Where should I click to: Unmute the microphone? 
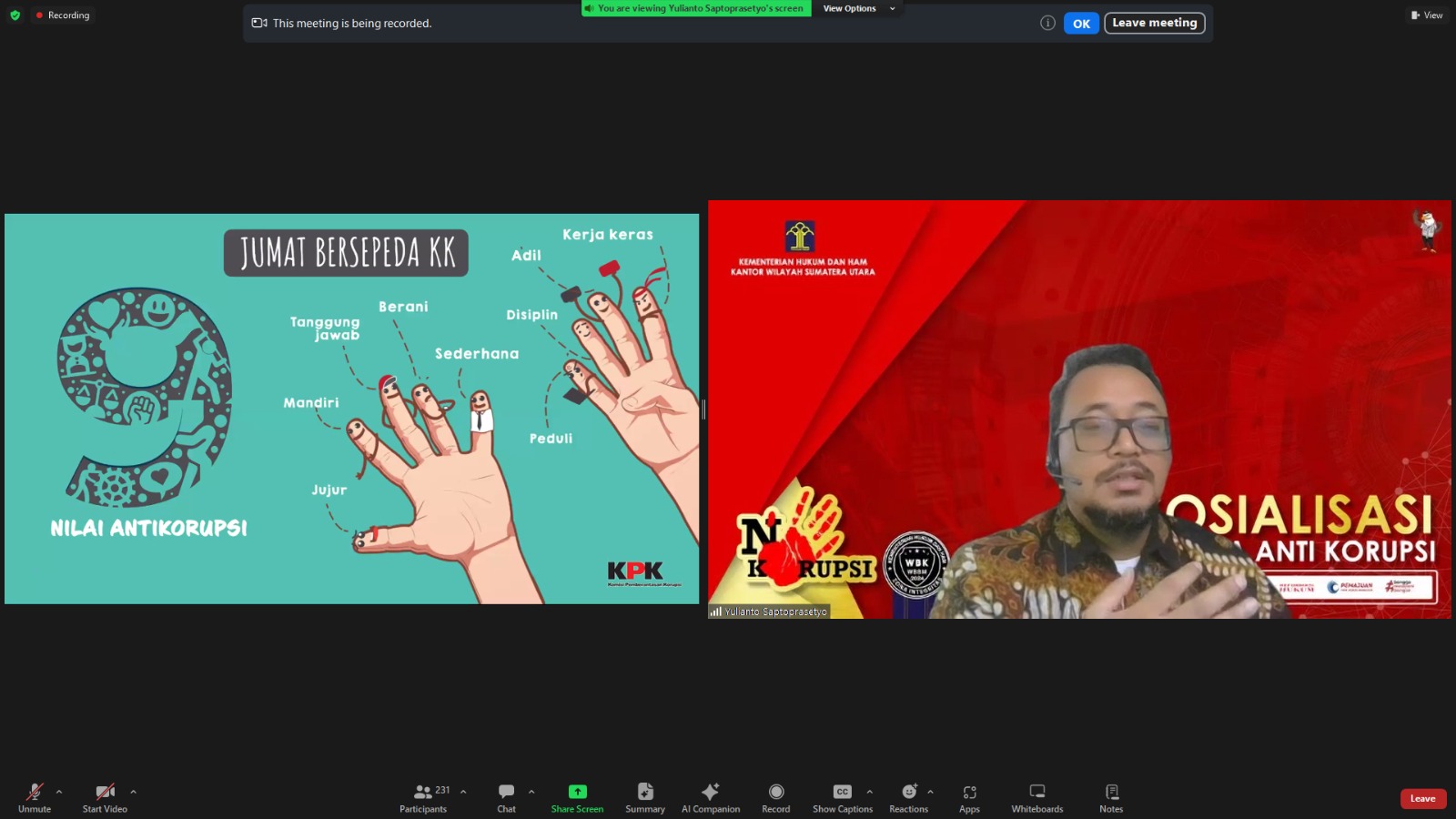coord(35,797)
